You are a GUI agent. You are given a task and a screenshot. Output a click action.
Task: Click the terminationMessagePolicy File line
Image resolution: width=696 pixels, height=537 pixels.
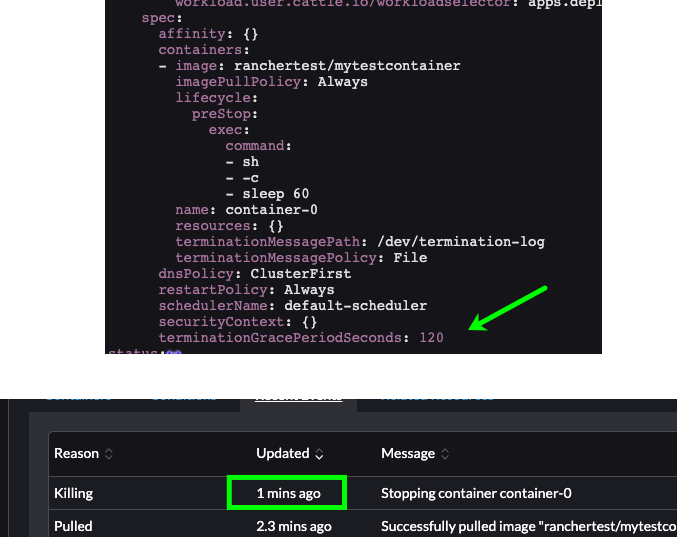[x=301, y=257]
